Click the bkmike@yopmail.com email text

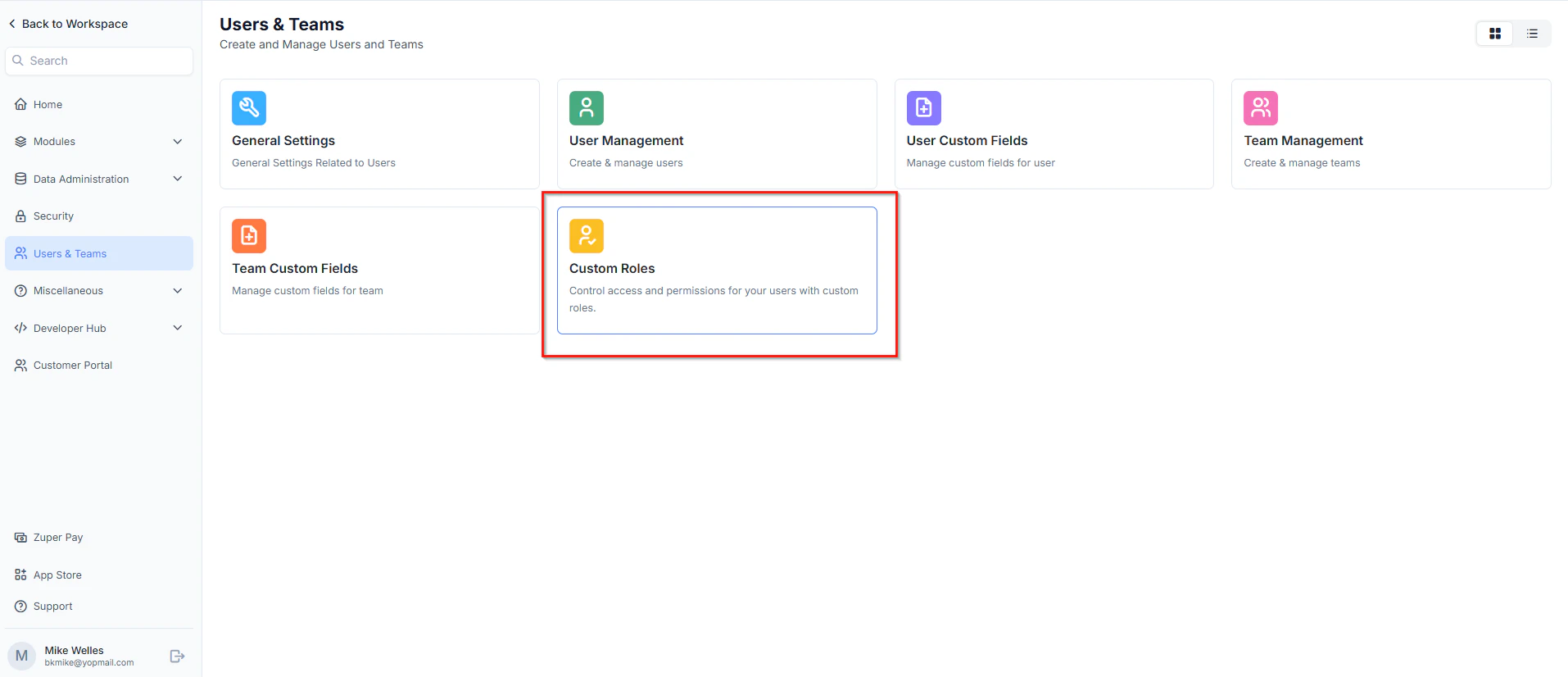pyautogui.click(x=89, y=662)
